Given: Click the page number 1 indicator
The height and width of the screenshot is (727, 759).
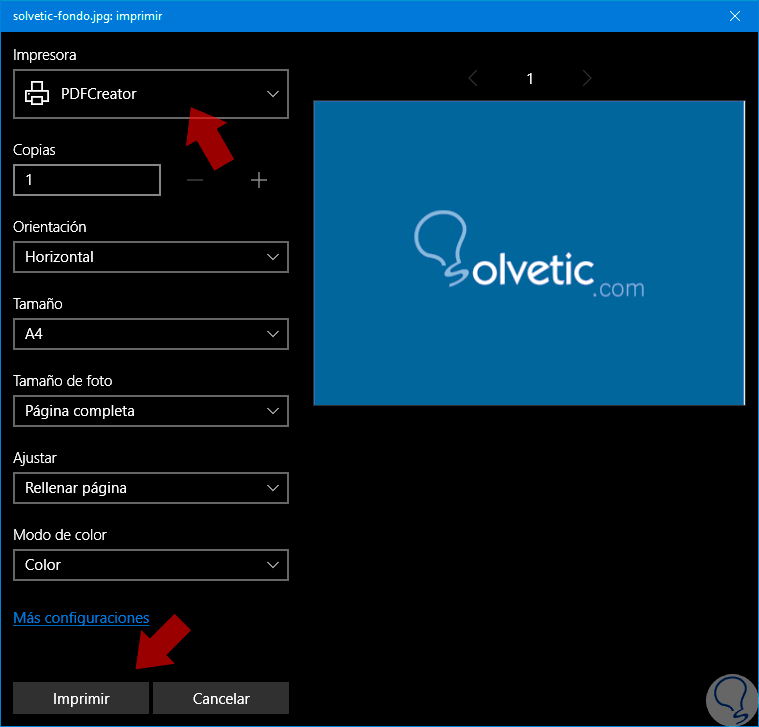Looking at the screenshot, I should coord(530,78).
